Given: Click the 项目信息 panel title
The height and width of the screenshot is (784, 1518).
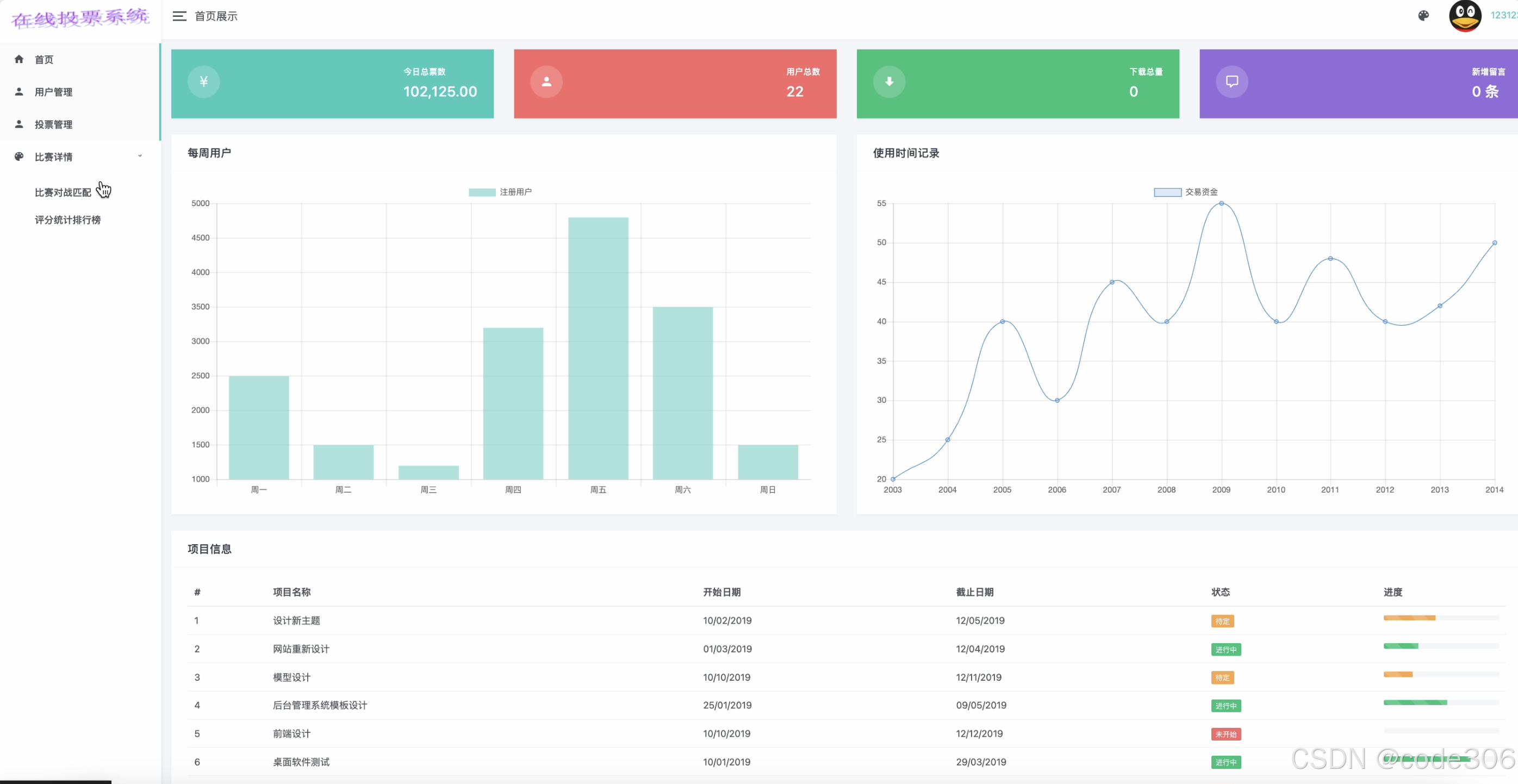Looking at the screenshot, I should coord(209,549).
